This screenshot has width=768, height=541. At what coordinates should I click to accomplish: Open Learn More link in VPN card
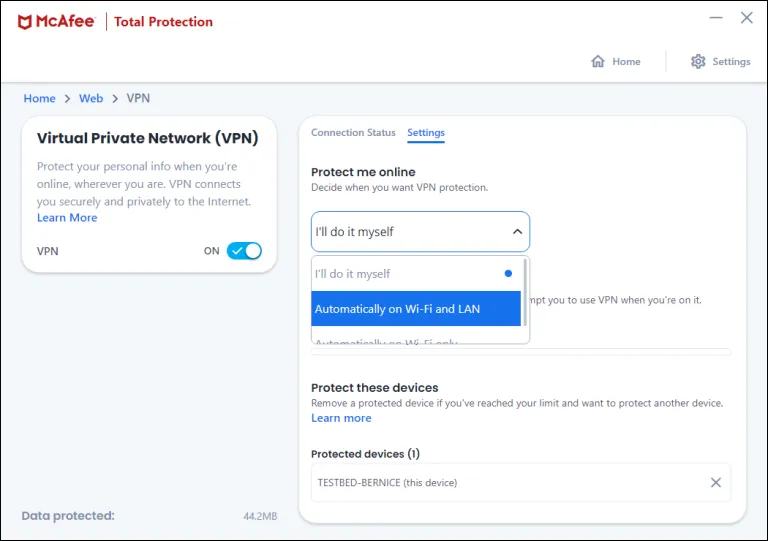(x=67, y=218)
